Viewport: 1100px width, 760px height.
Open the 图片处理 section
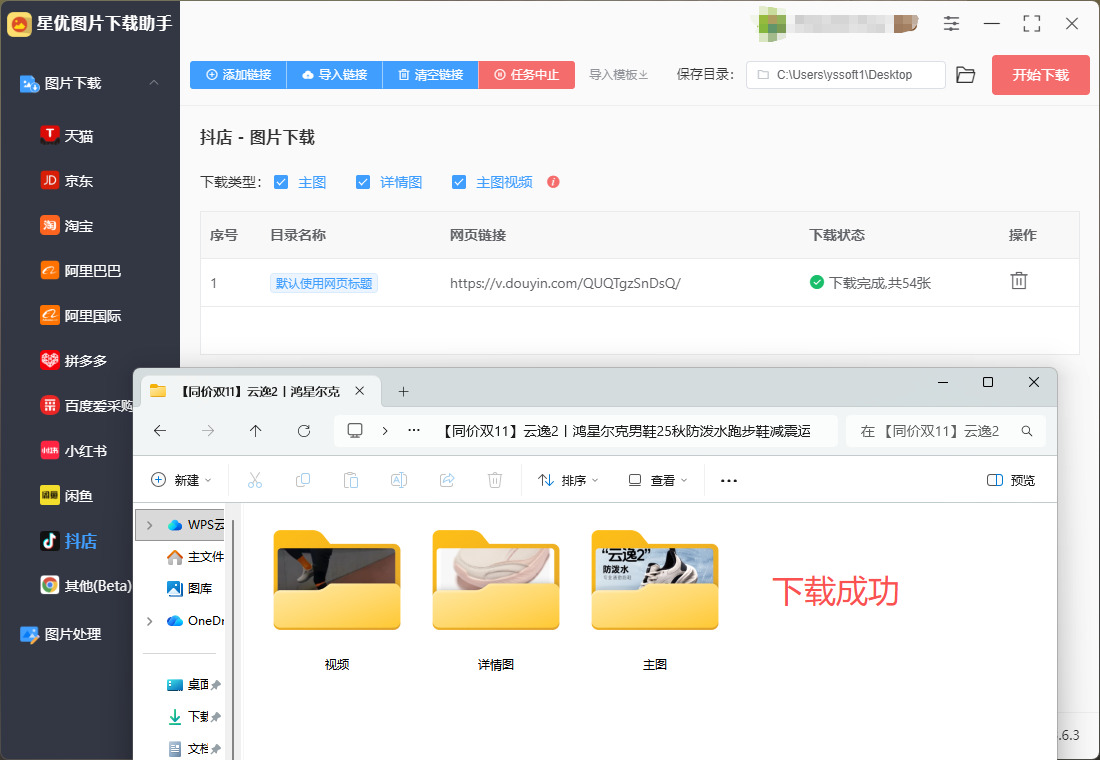[x=60, y=634]
